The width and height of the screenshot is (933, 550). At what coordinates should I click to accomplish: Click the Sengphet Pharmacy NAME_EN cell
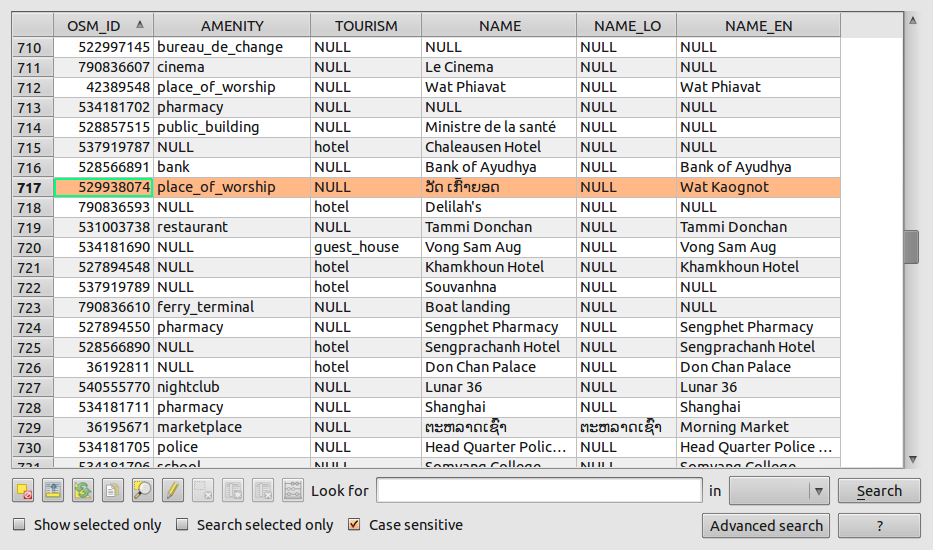coord(759,327)
